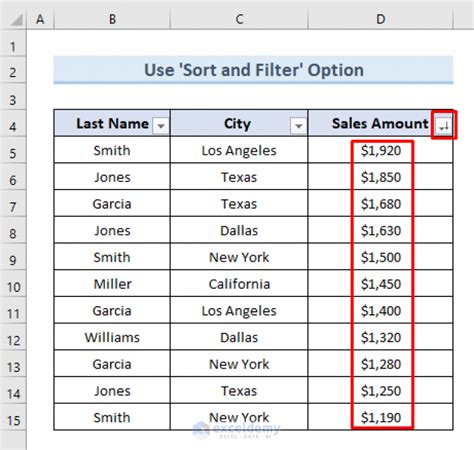
Task: Select column D header
Action: tap(380, 19)
